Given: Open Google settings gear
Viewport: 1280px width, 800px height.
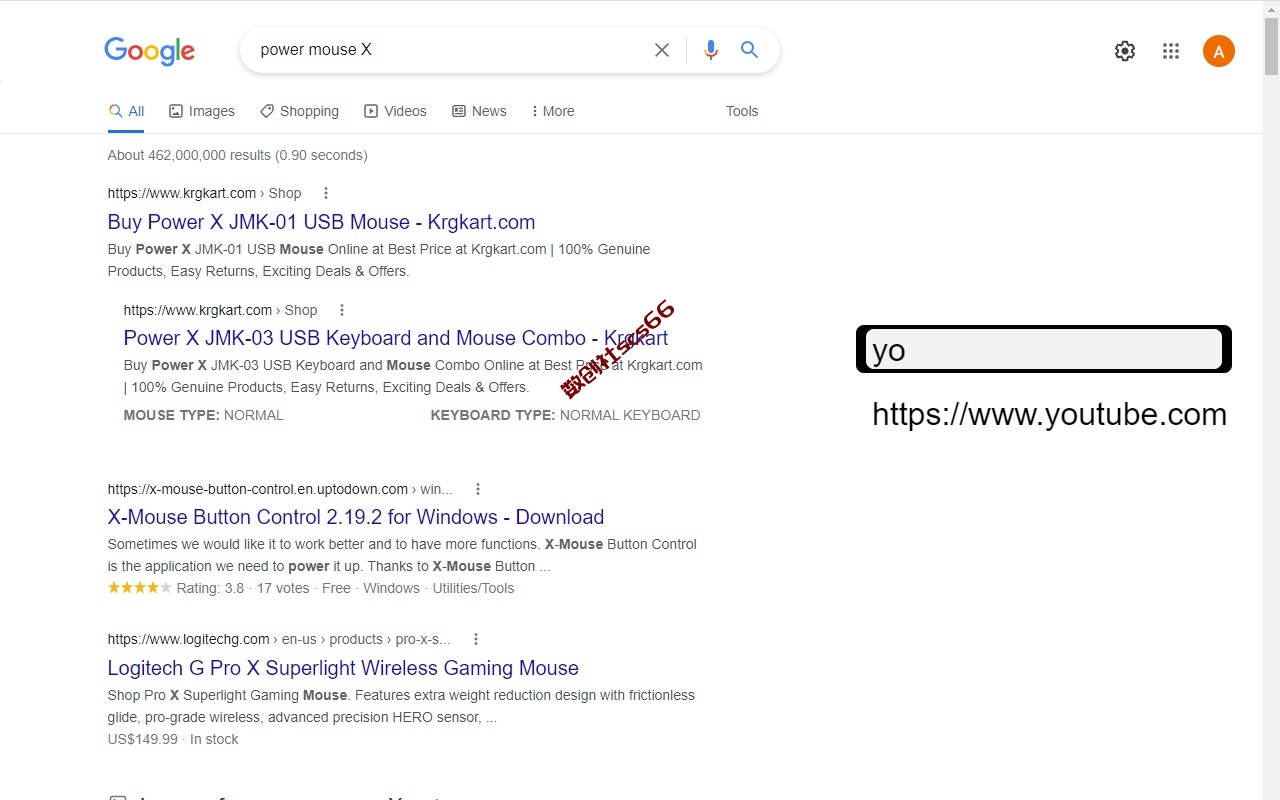Looking at the screenshot, I should pos(1125,51).
